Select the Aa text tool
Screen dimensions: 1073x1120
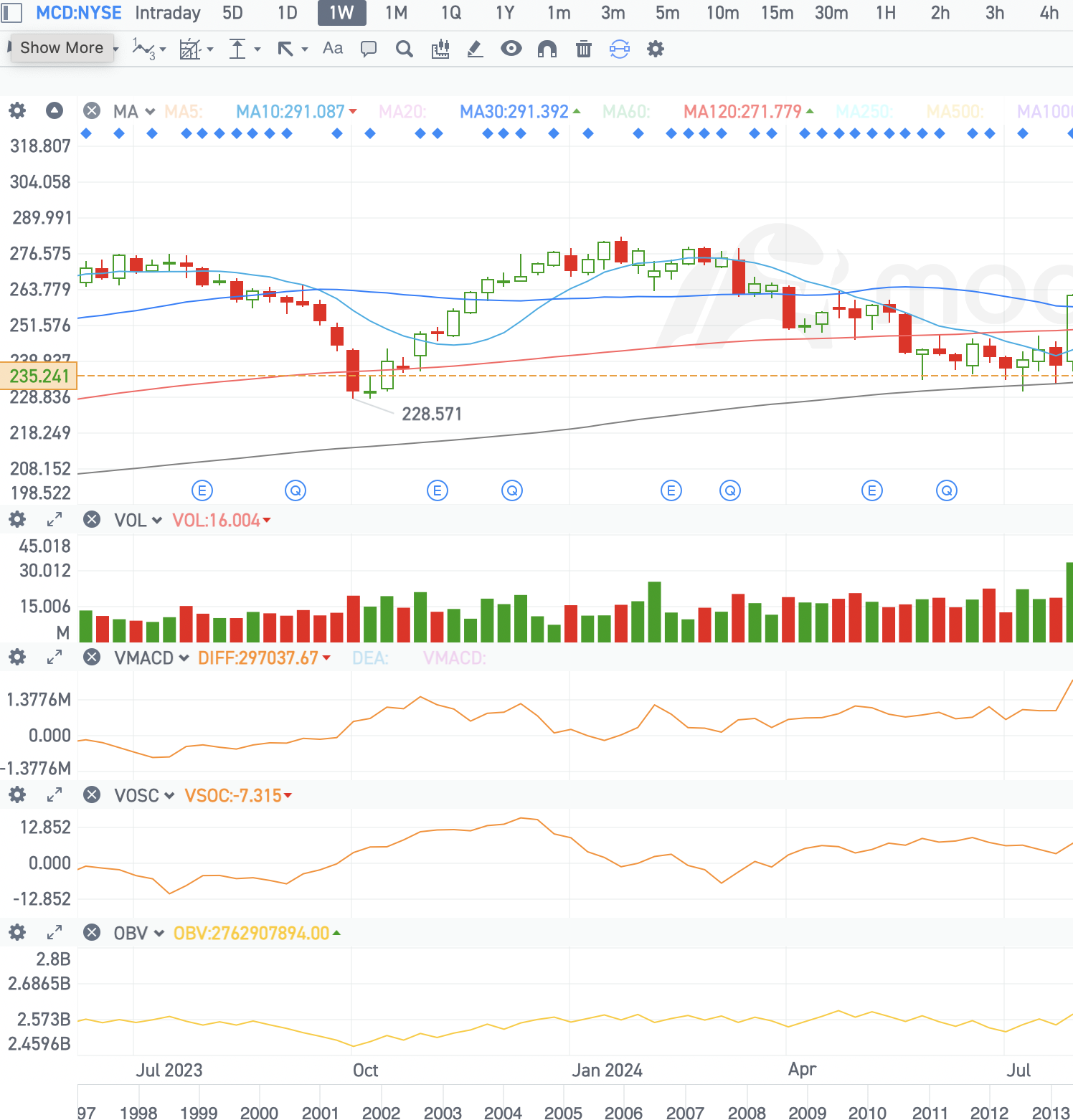(333, 48)
